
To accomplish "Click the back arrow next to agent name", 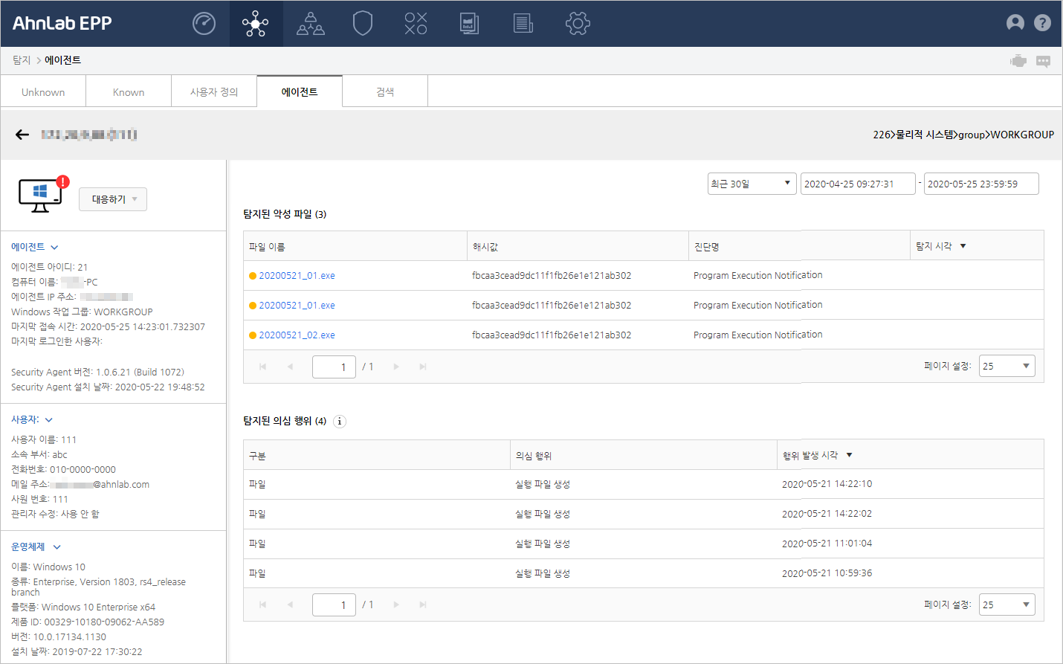I will click(22, 135).
